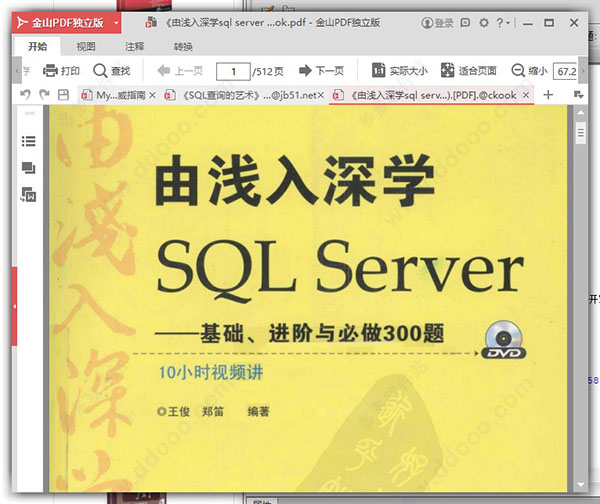This screenshot has height=504, width=600.
Task: Close the My...威指南 document tab
Action: pyautogui.click(x=152, y=95)
